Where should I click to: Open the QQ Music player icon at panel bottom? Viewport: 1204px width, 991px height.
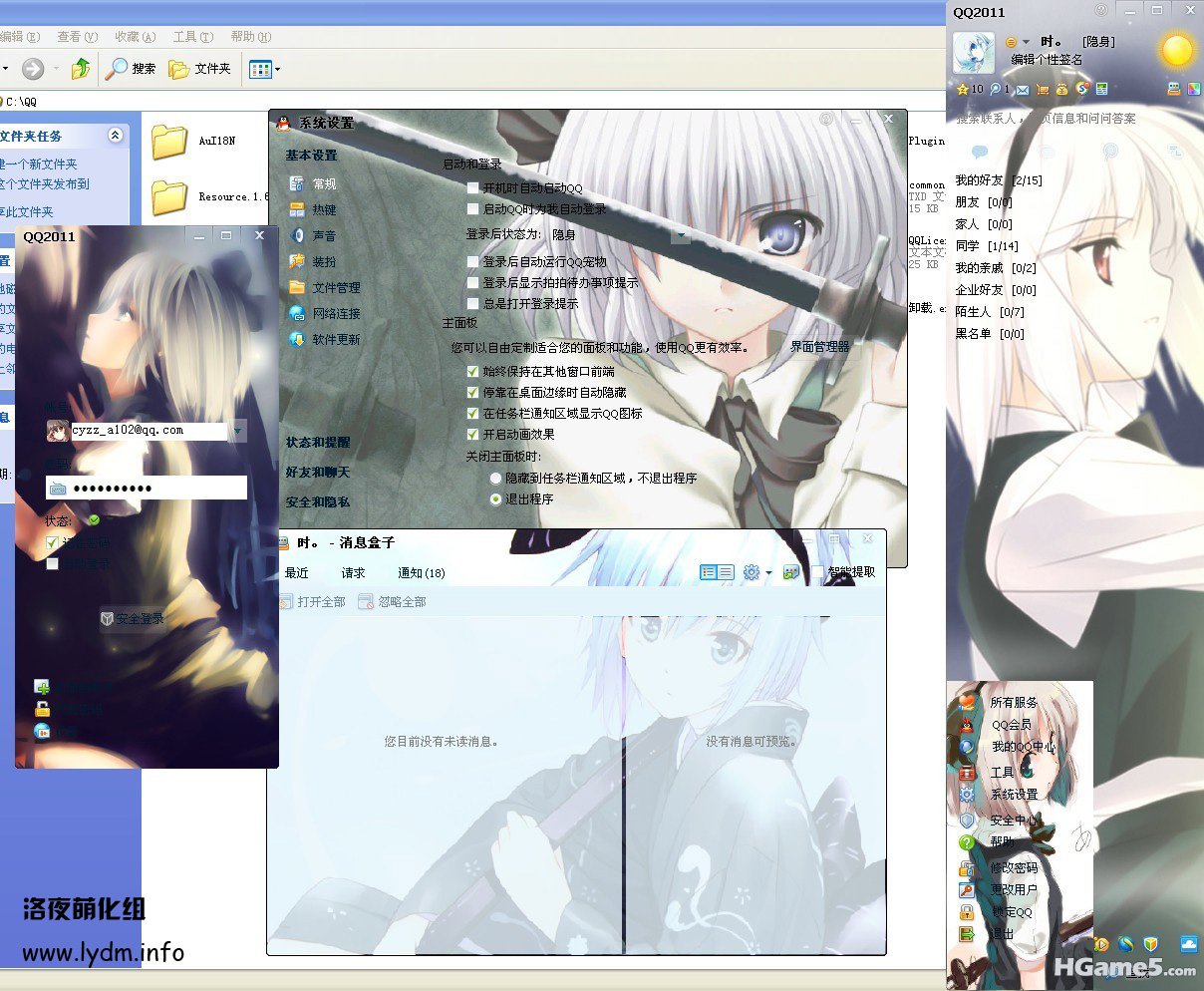(x=1101, y=944)
